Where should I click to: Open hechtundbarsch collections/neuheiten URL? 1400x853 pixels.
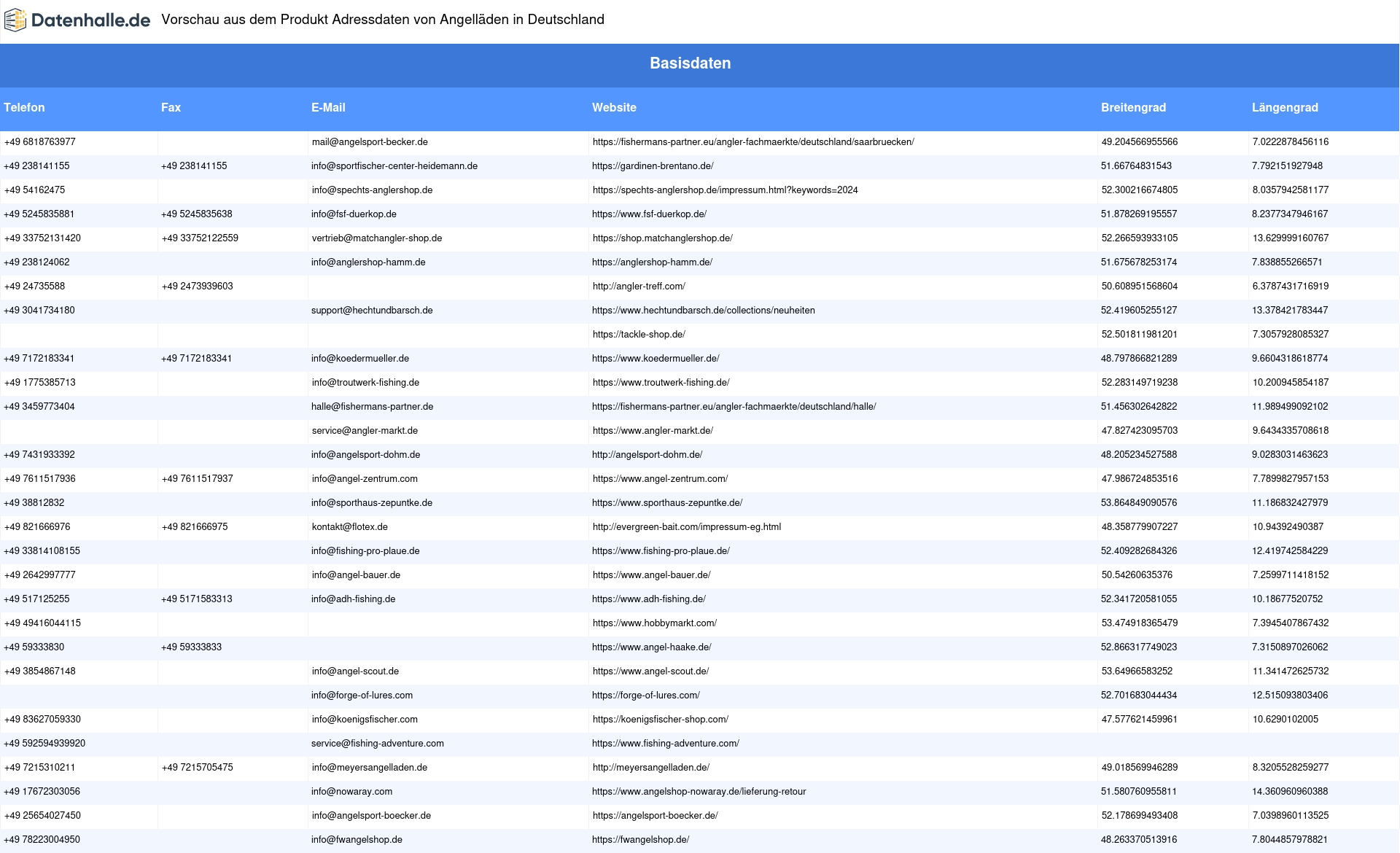pos(704,311)
